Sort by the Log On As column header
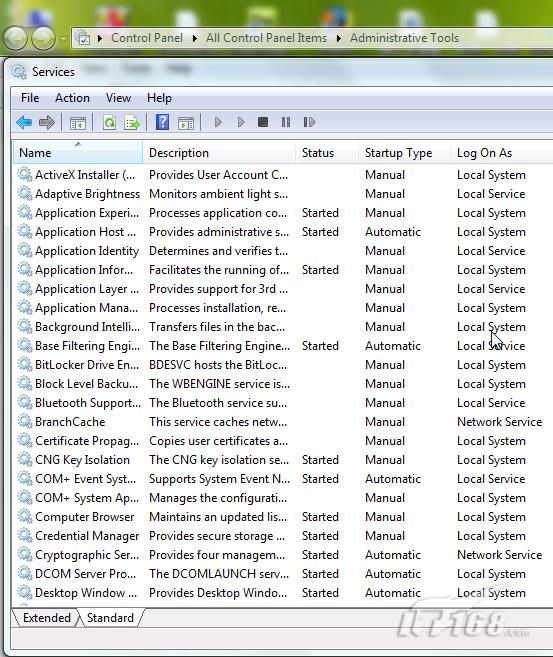The image size is (553, 657). click(x=502, y=153)
